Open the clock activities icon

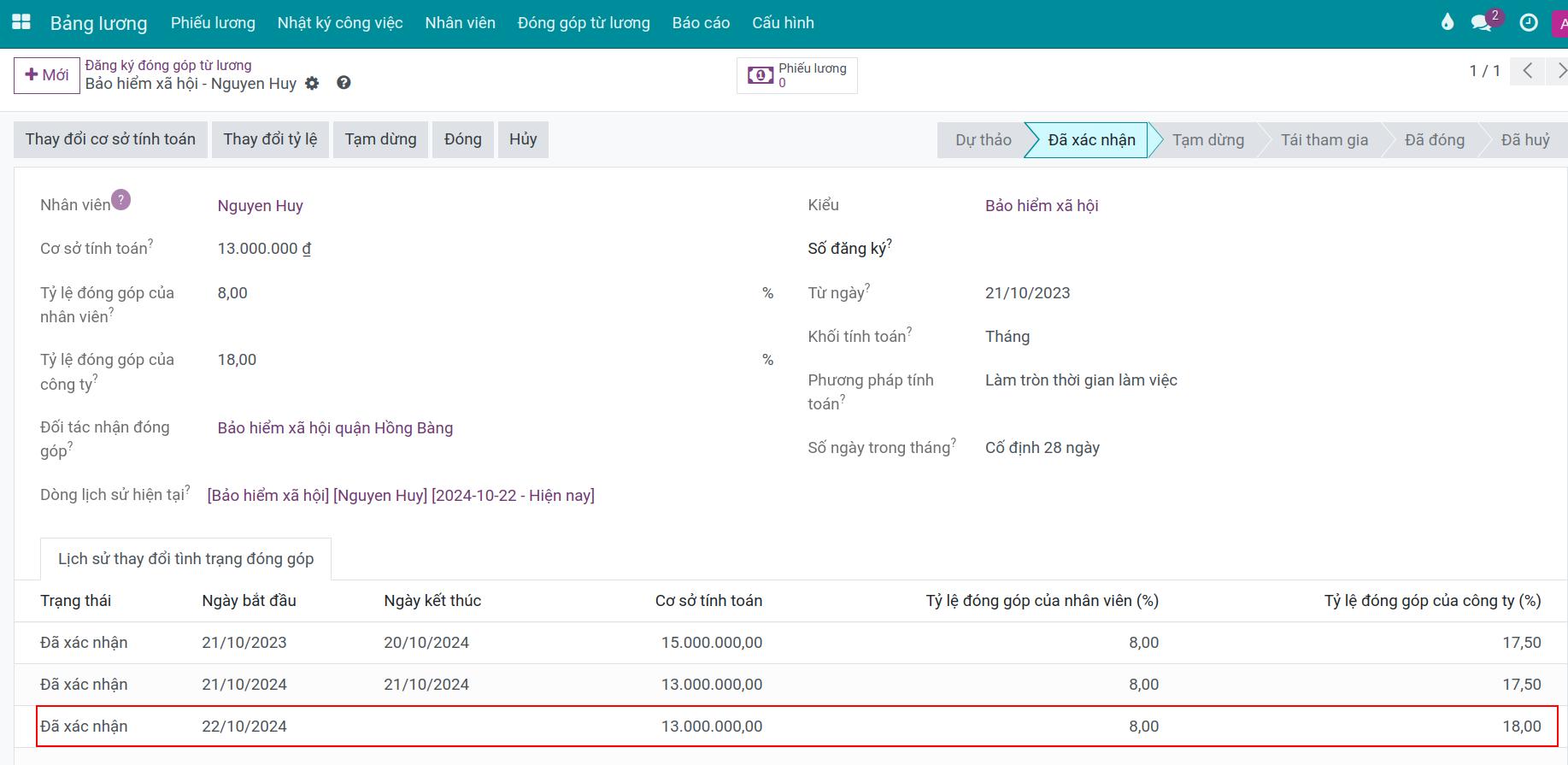click(x=1529, y=23)
